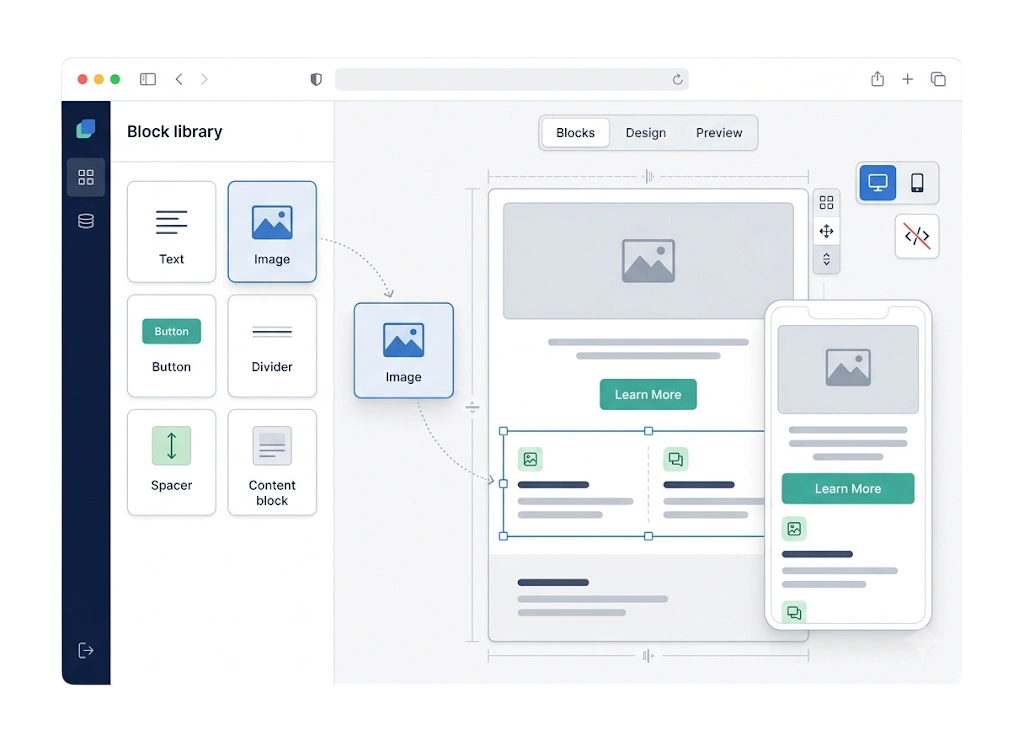The height and width of the screenshot is (741, 1024).
Task: Click the bottom-left selection handle
Action: click(x=503, y=536)
